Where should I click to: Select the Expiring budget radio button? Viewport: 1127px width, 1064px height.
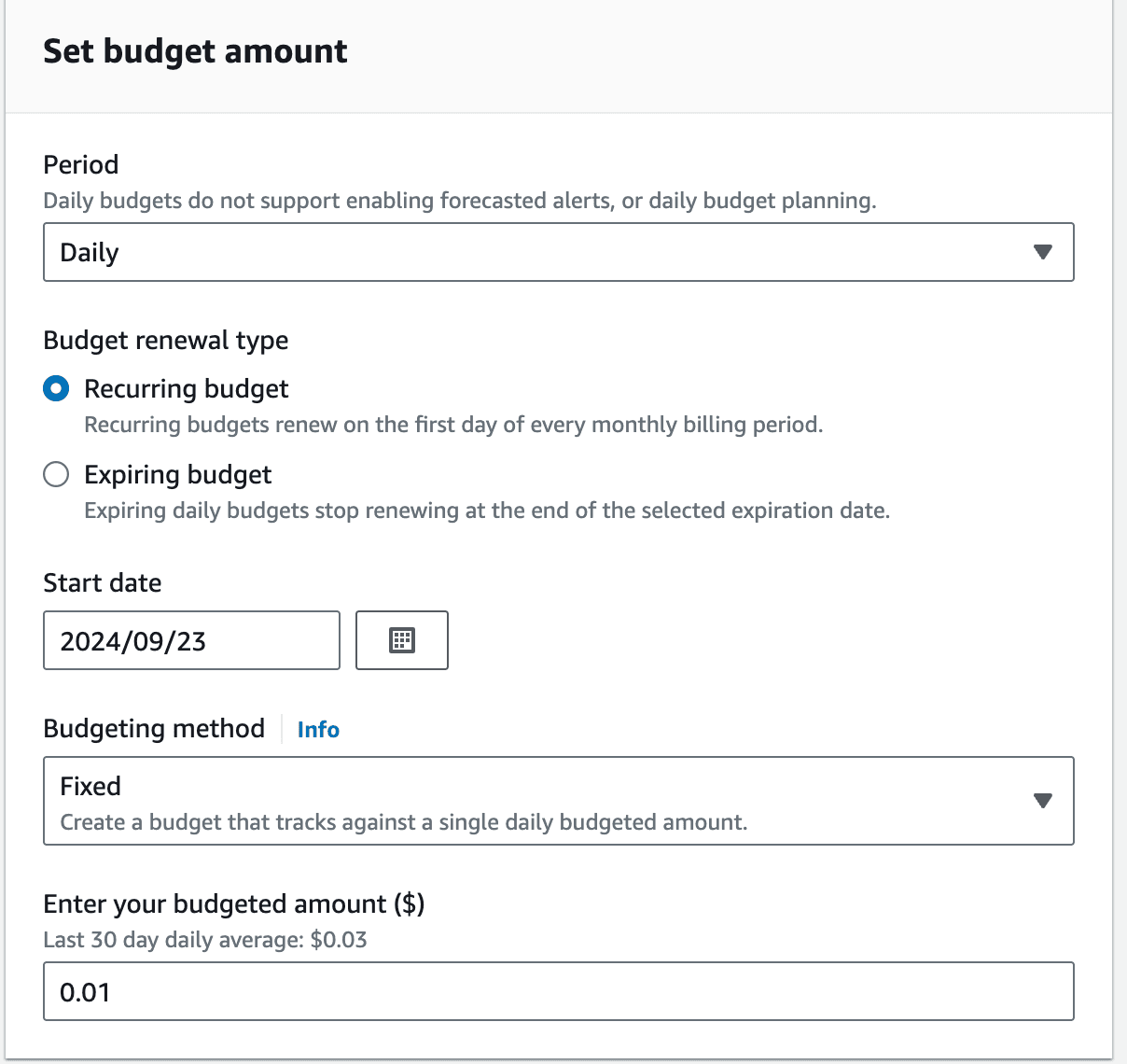(x=56, y=474)
